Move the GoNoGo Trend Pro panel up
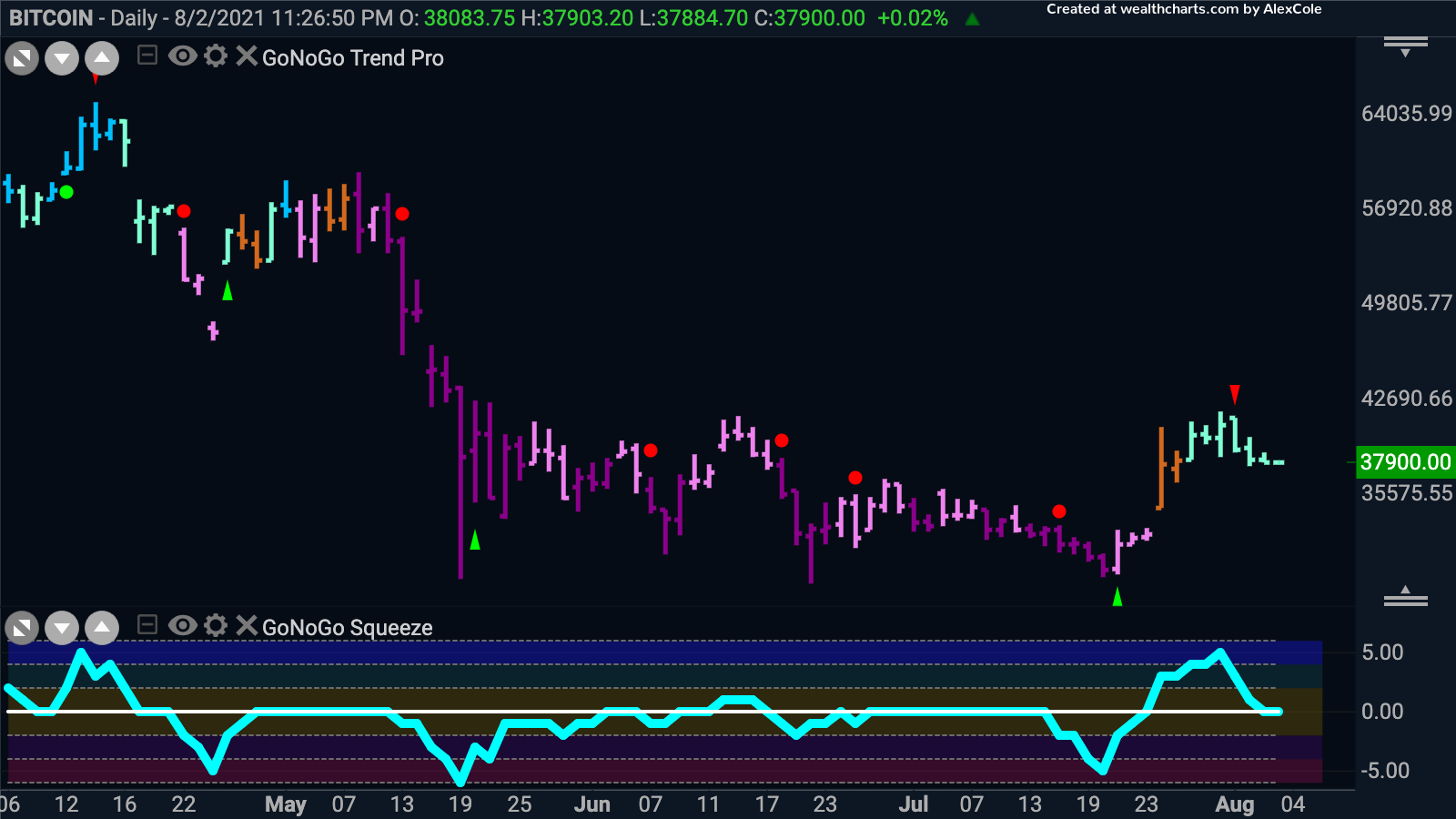The image size is (1456, 819). [x=102, y=59]
